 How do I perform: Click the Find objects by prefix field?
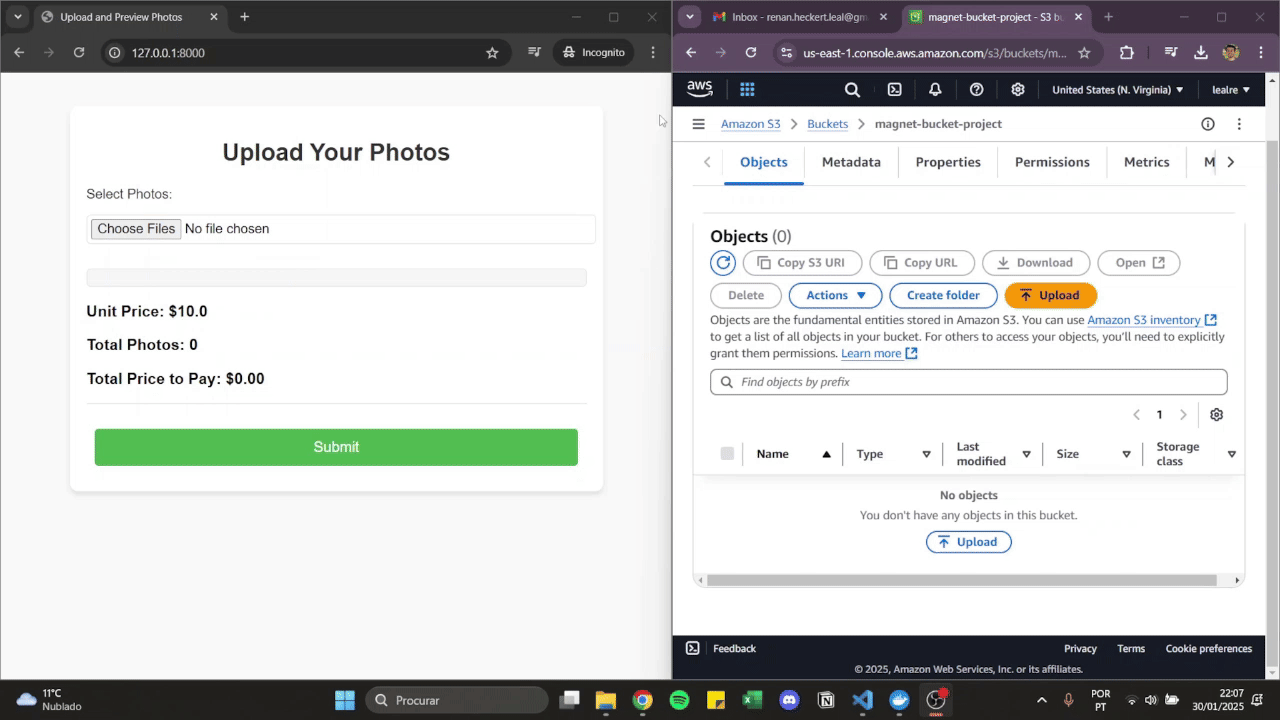pos(968,382)
